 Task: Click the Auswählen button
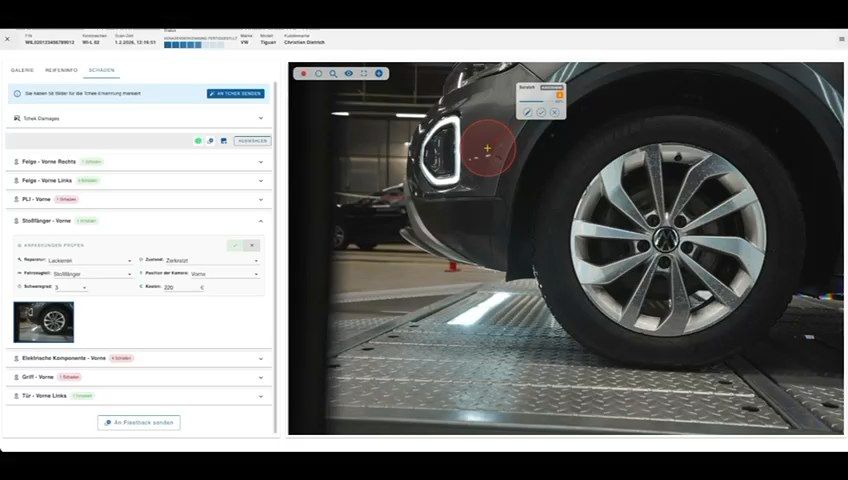click(253, 141)
